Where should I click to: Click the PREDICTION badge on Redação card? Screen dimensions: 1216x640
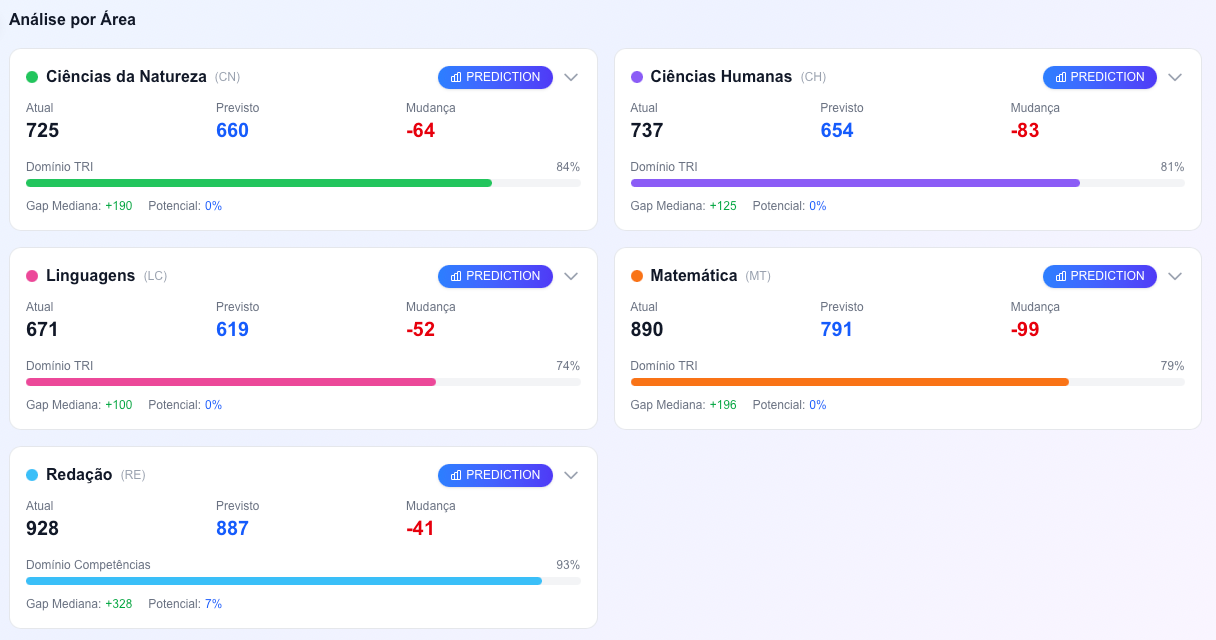pyautogui.click(x=495, y=475)
